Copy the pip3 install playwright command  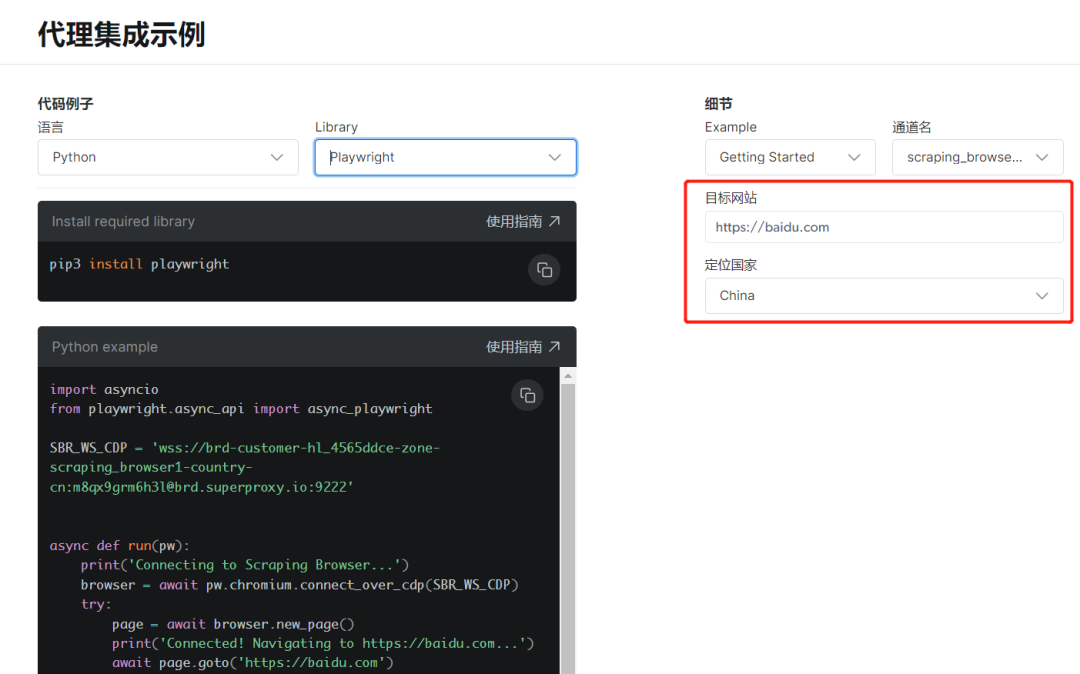544,270
